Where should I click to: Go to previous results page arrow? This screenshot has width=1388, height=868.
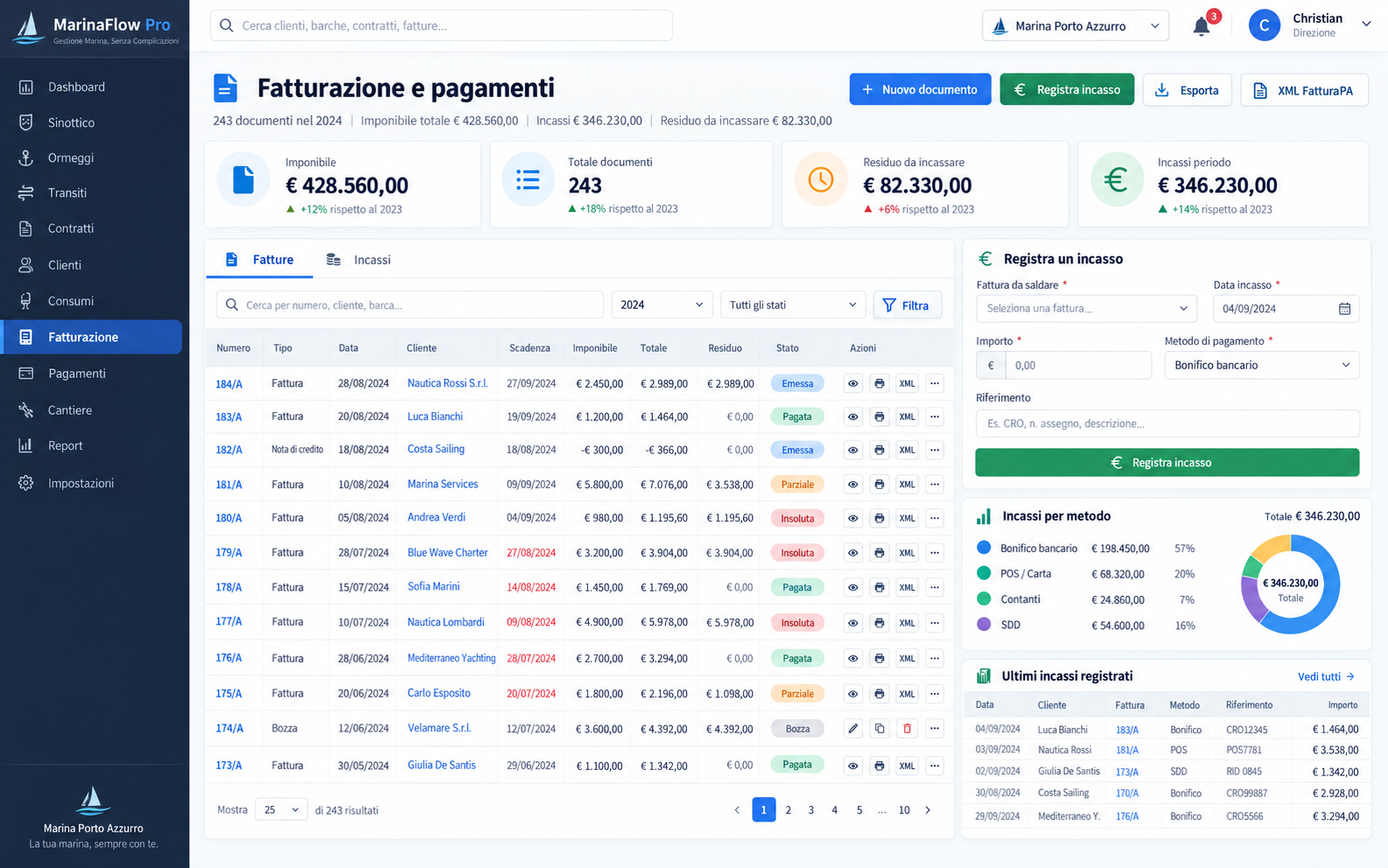coord(737,810)
